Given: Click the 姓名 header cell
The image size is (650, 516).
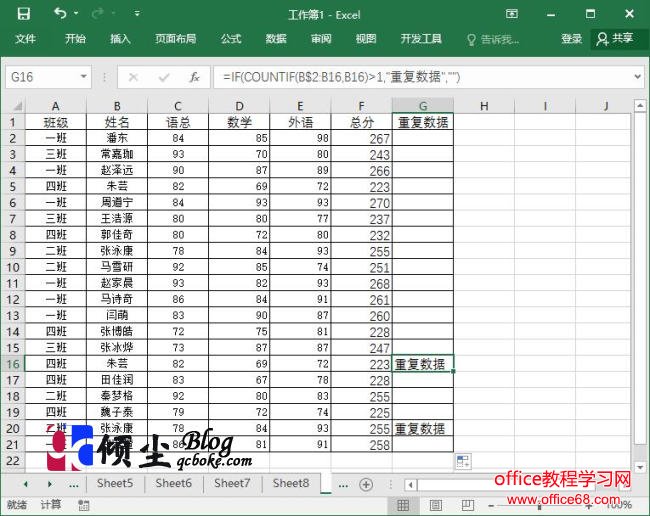Looking at the screenshot, I should coord(117,122).
